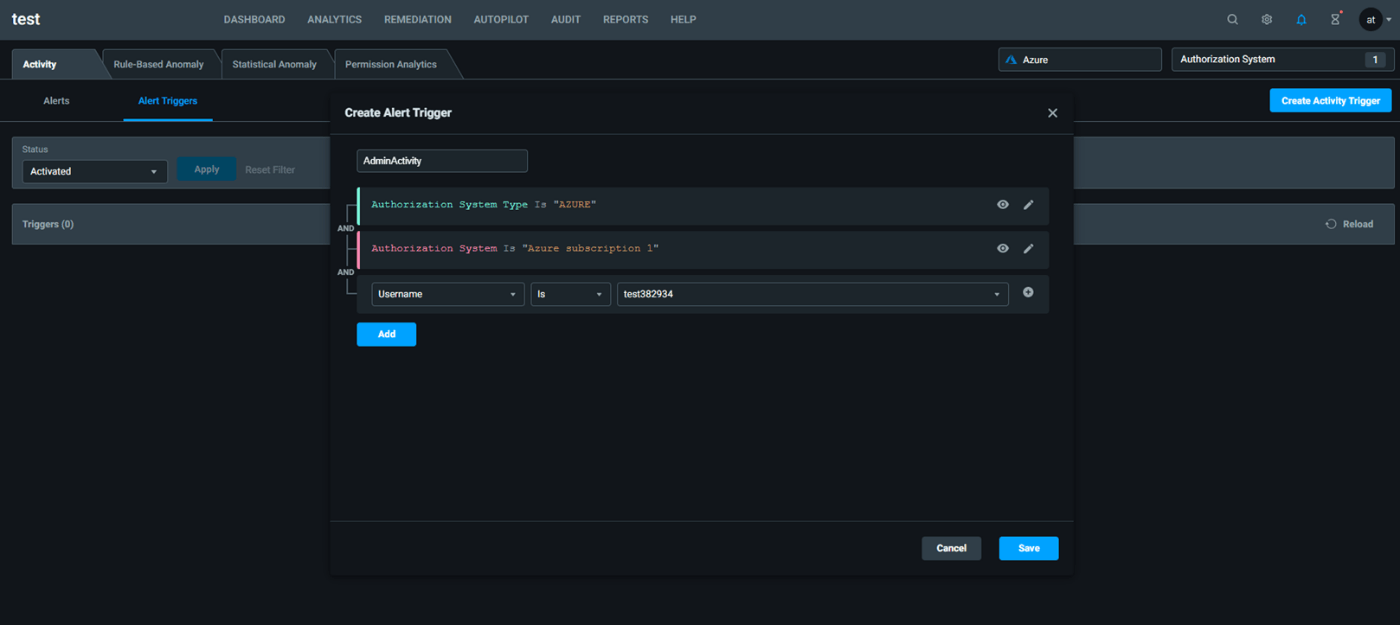The width and height of the screenshot is (1400, 625).
Task: Toggle visibility of Azure subscription 1 condition
Action: tap(1003, 249)
